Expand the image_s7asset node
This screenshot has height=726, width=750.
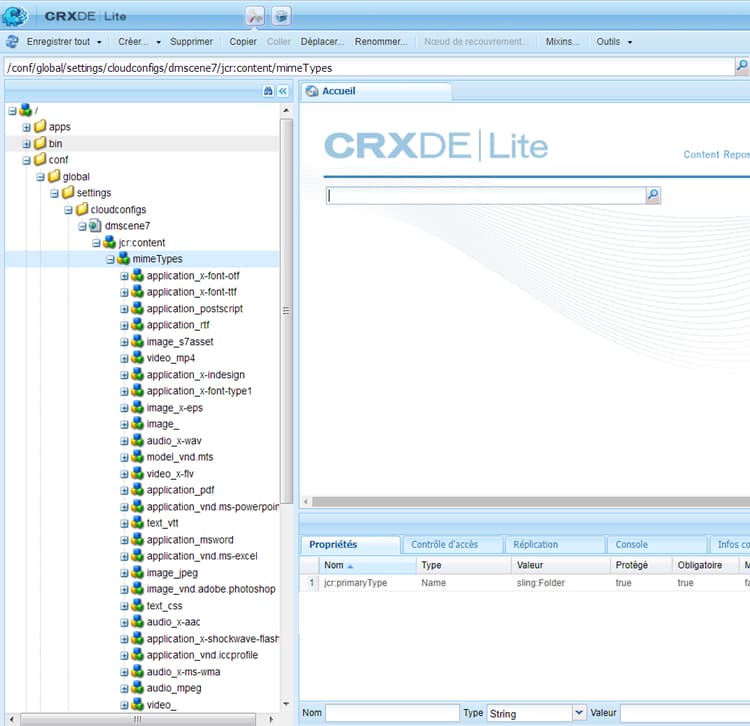pos(124,342)
